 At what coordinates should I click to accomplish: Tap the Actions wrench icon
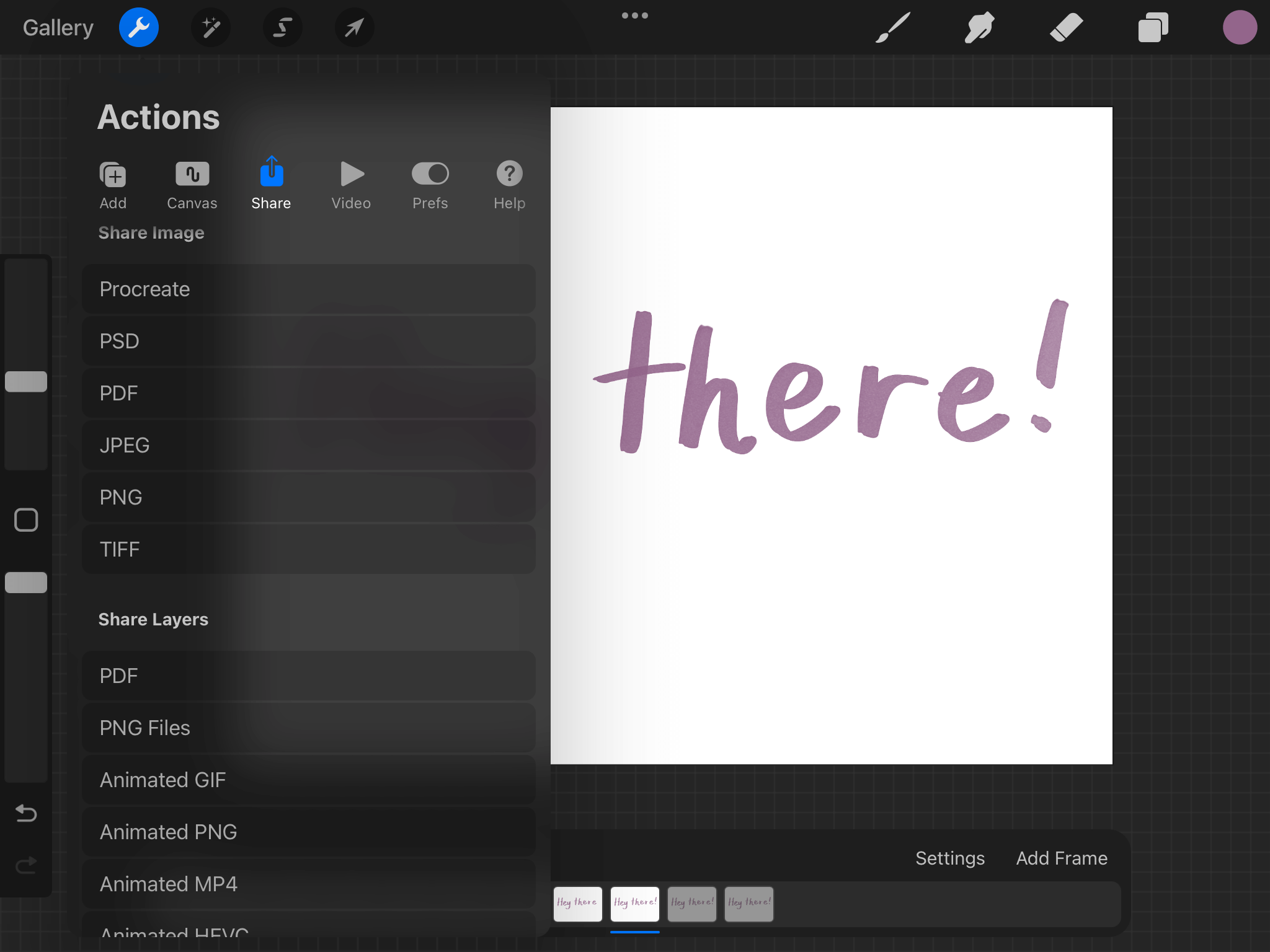[139, 27]
